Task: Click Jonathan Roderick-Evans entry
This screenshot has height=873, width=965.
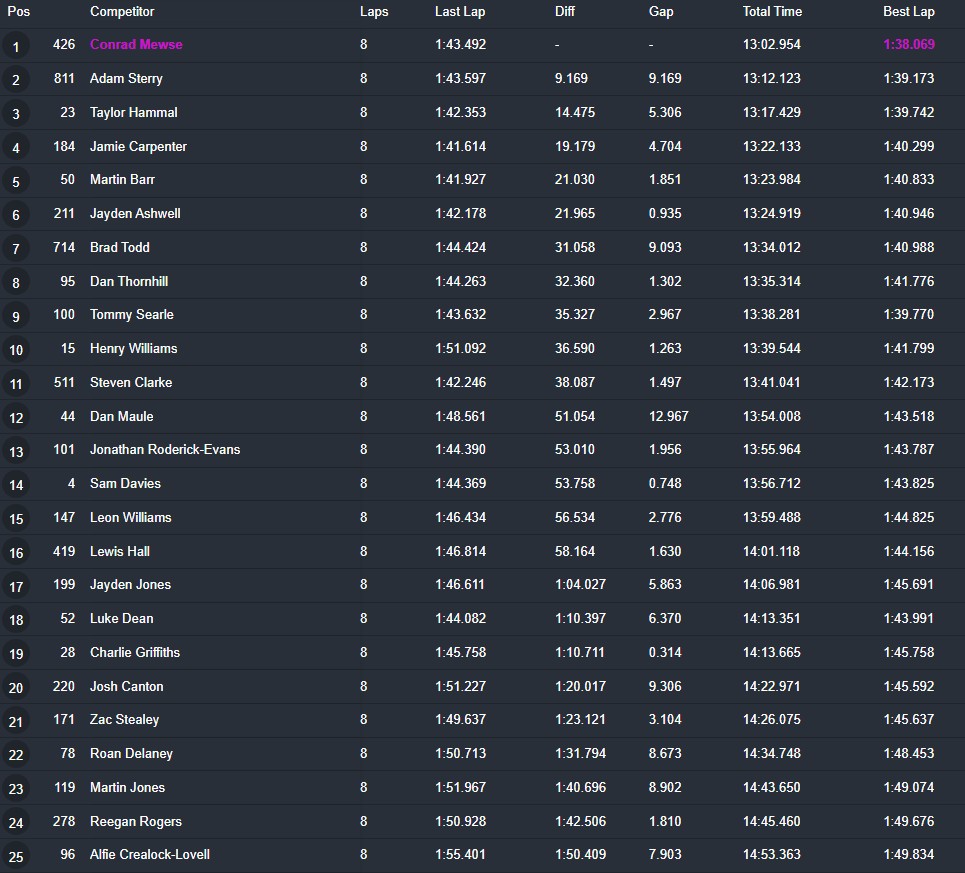Action: [165, 449]
